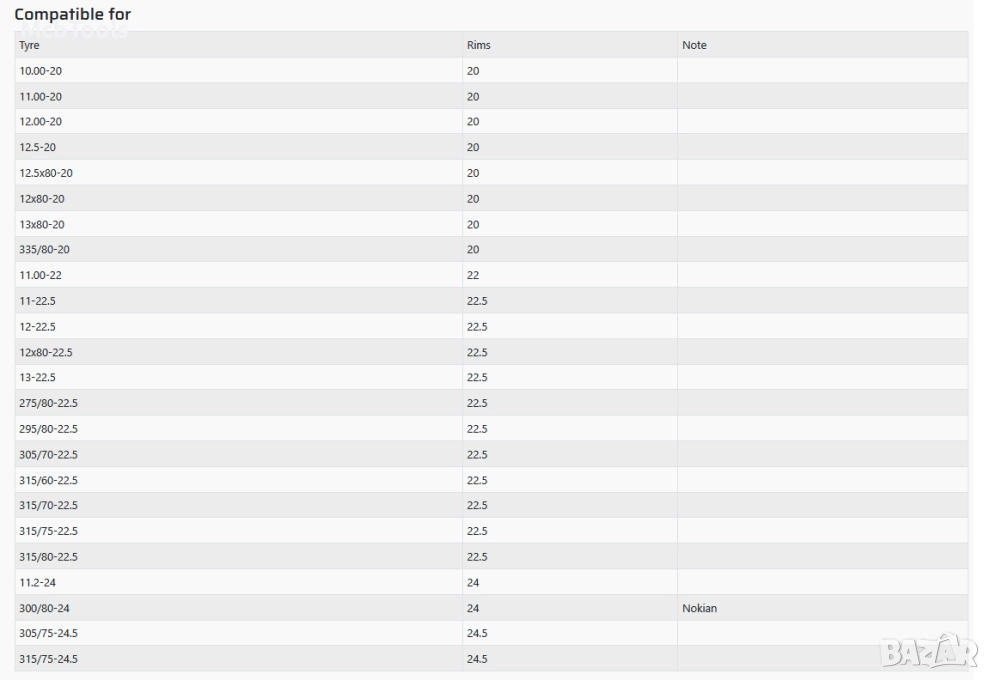The width and height of the screenshot is (990, 680).
Task: Select the 305/70-22.5 tyre cell
Action: coord(48,454)
